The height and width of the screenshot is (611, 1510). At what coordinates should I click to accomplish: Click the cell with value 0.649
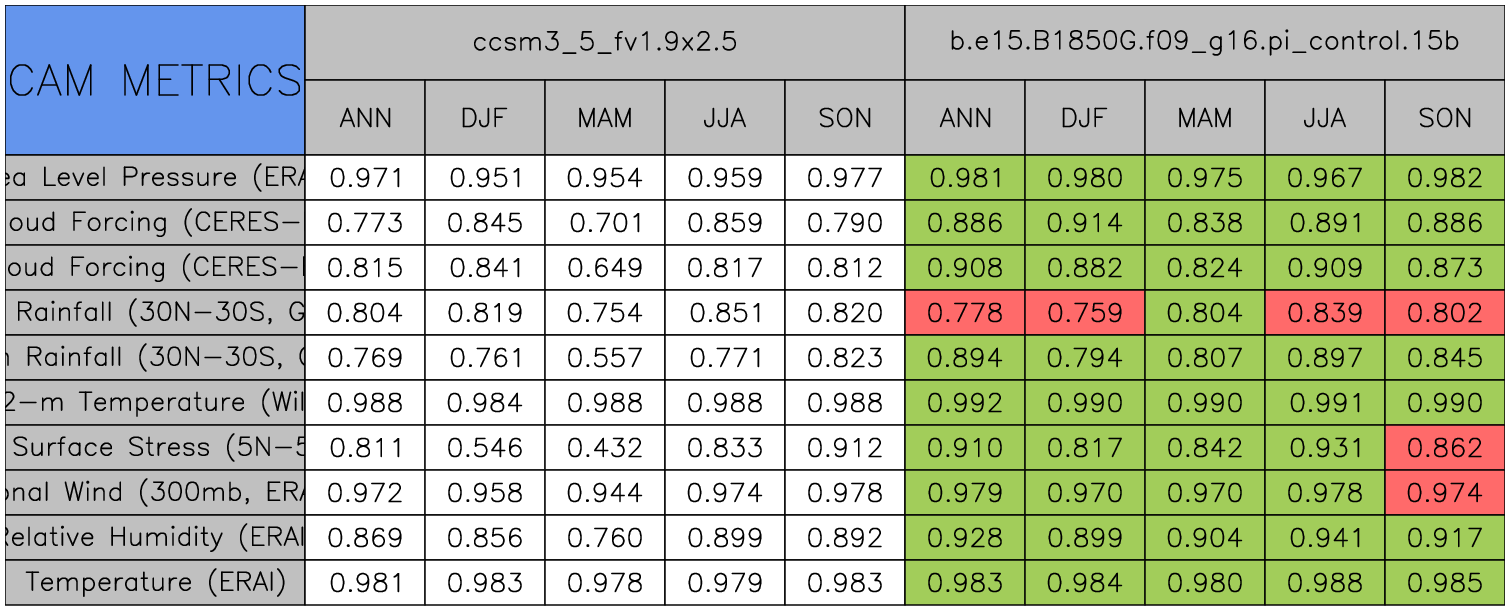tap(605, 268)
